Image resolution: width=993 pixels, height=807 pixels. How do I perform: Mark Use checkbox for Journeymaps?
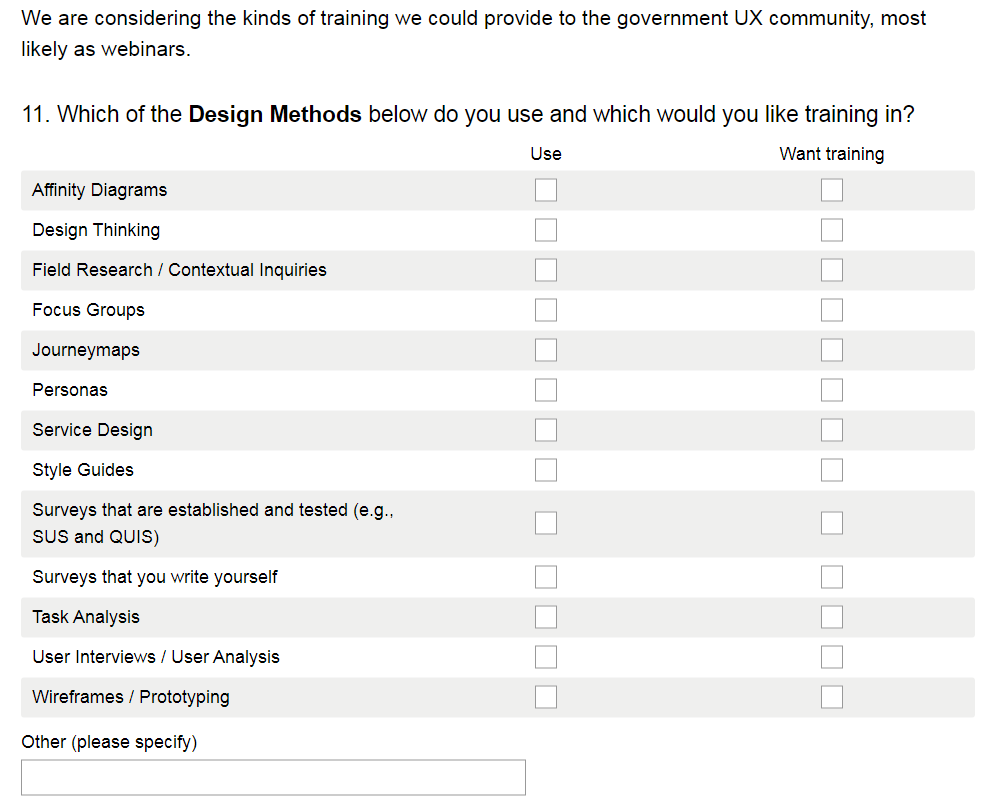tap(545, 350)
